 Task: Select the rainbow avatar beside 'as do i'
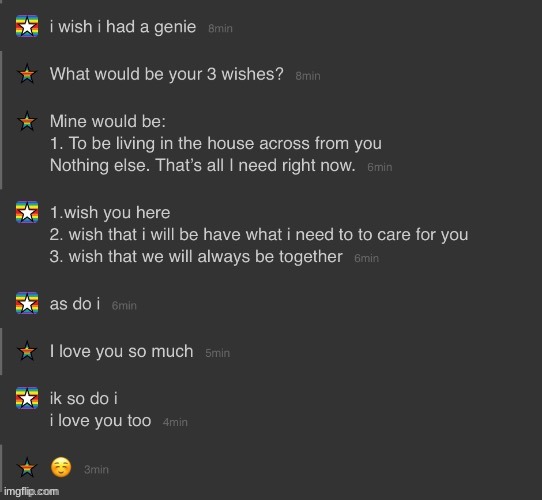point(27,303)
